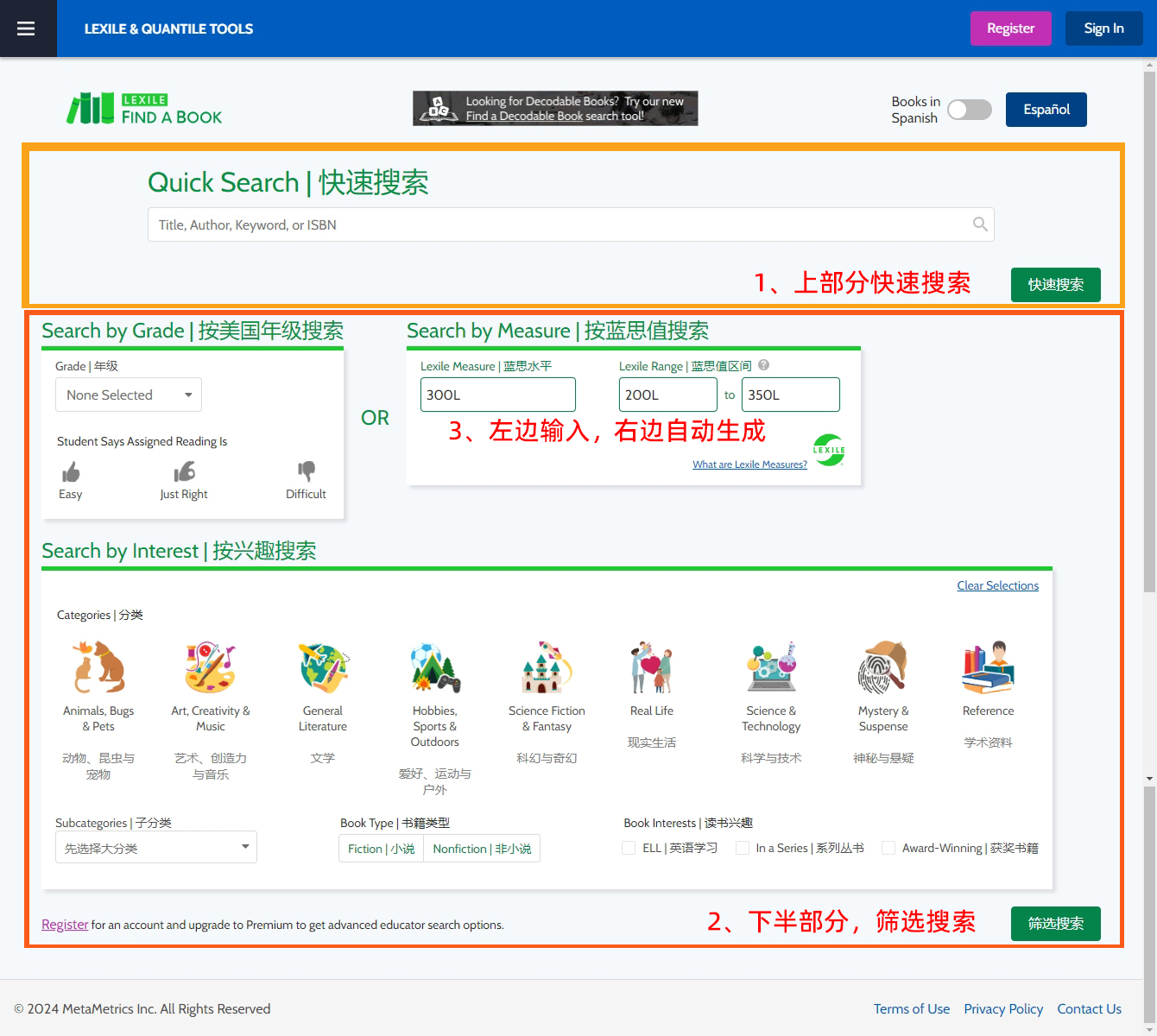Select the Easy thumbs-up icon
The width and height of the screenshot is (1157, 1036).
pos(71,472)
